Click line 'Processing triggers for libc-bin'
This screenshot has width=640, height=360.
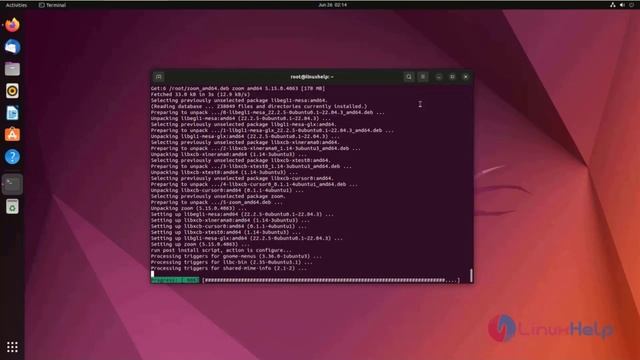[x=232, y=262]
